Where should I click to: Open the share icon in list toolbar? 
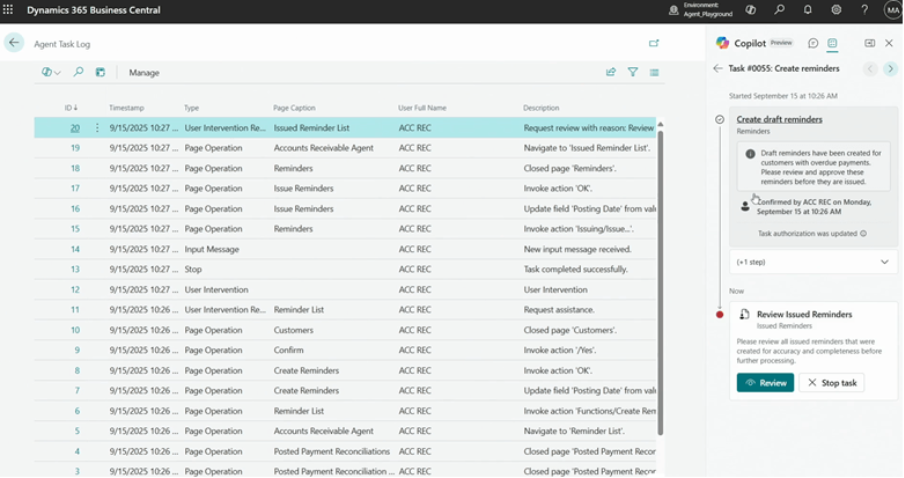(x=611, y=72)
